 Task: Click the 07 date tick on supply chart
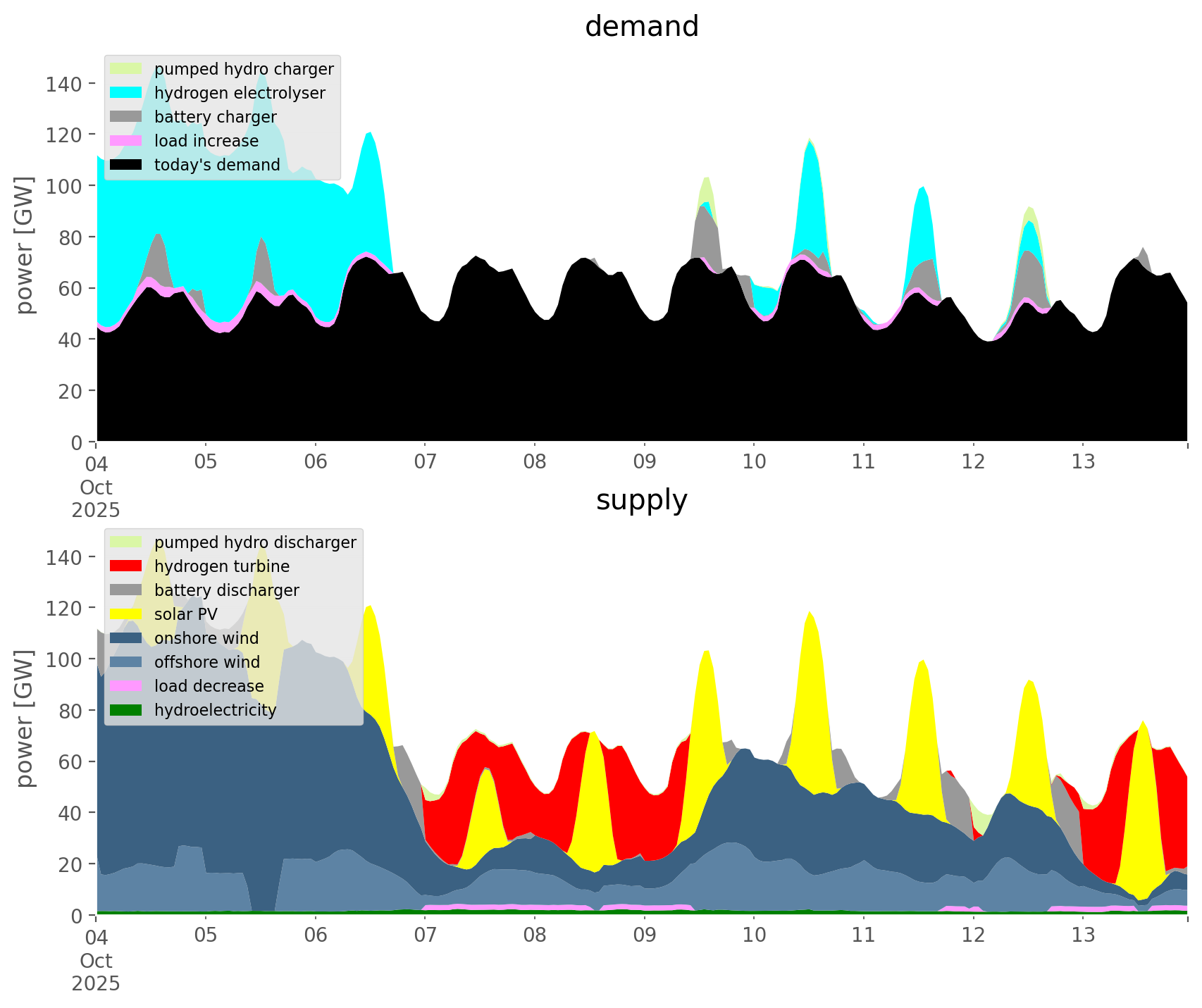coord(425,935)
